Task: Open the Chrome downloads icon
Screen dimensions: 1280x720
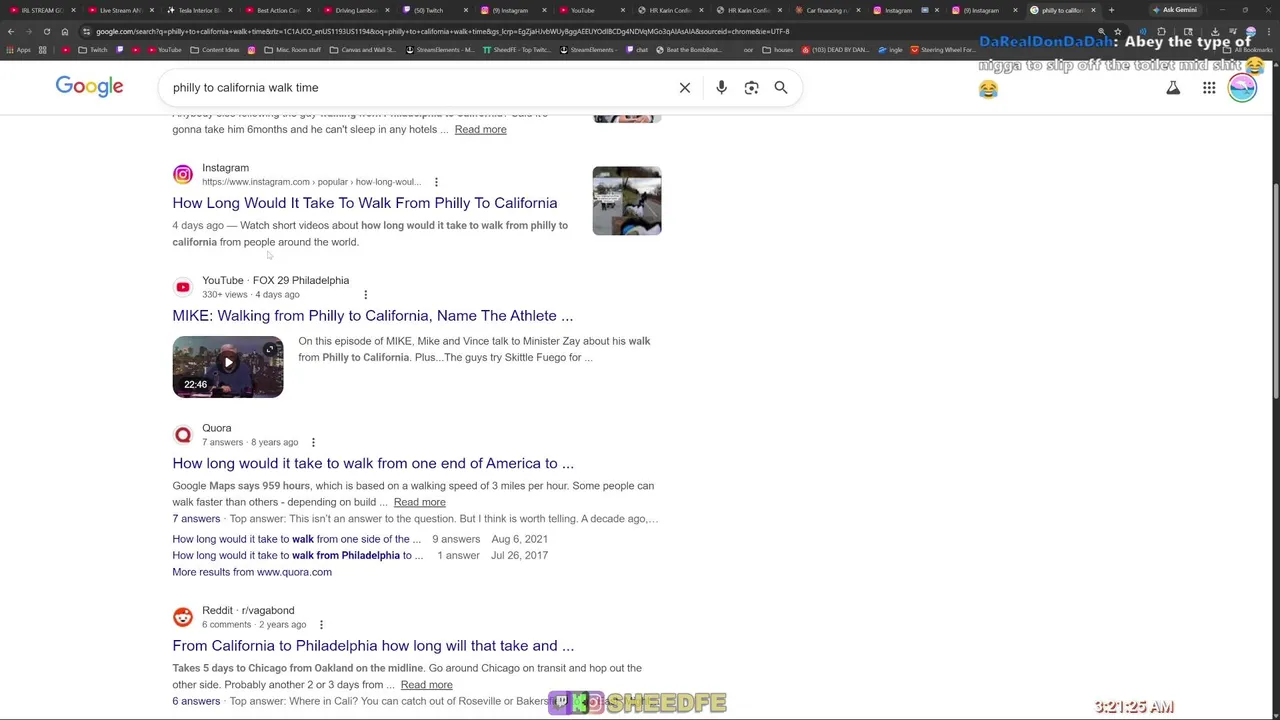Action: (1215, 31)
